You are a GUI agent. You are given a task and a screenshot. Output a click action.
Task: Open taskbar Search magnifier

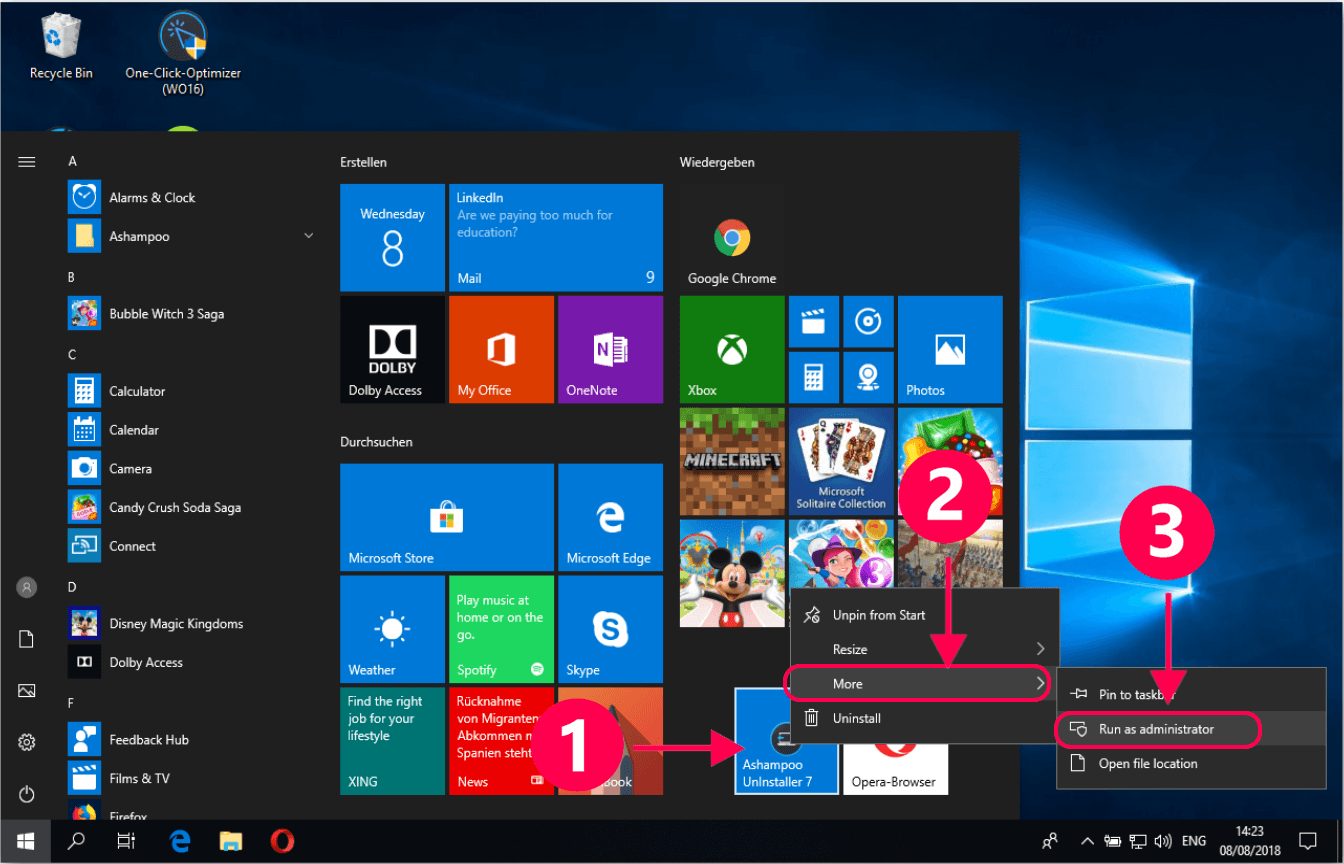click(x=76, y=841)
